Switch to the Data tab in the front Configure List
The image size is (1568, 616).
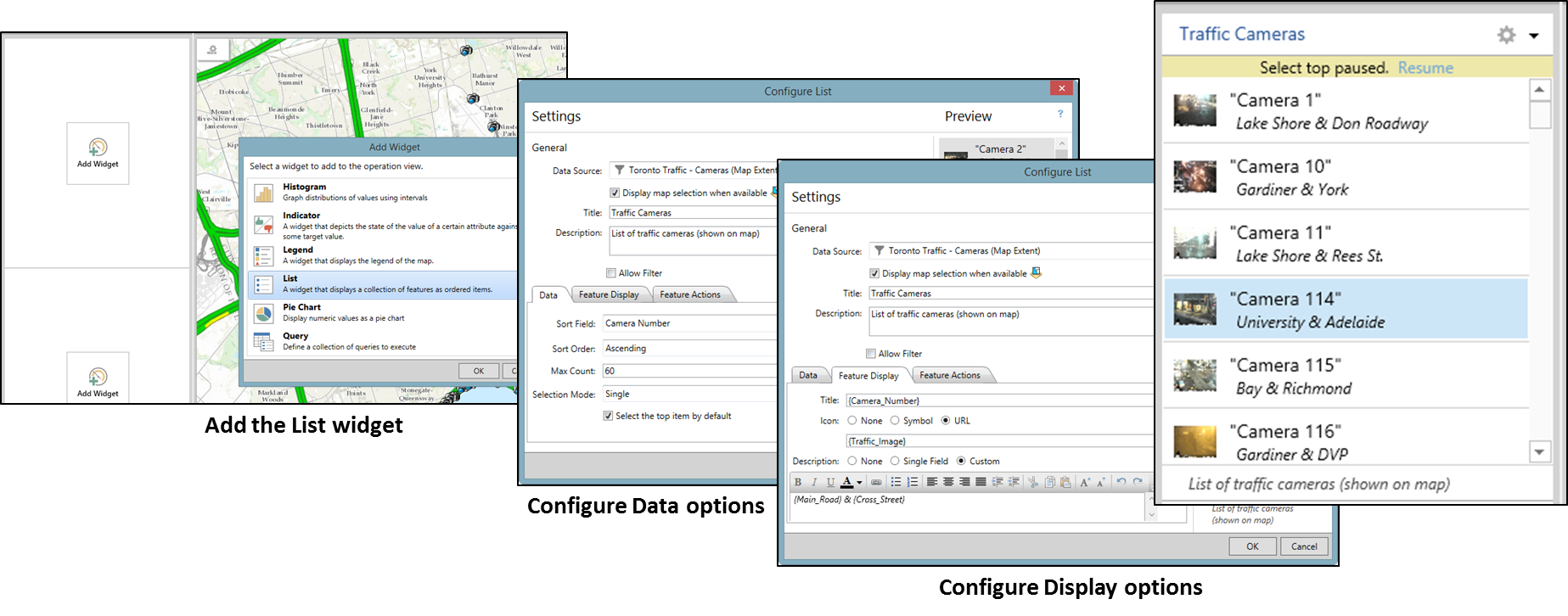(808, 375)
